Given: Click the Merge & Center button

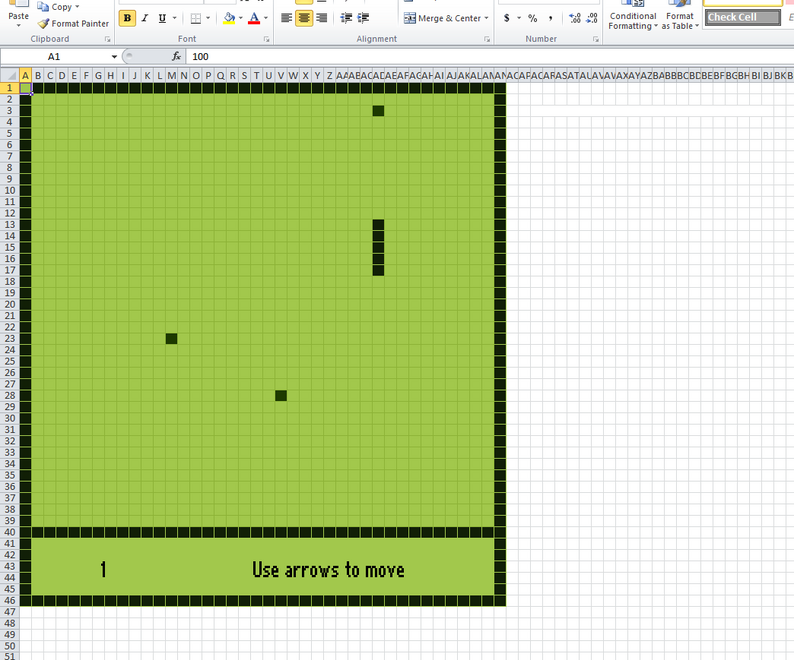Looking at the screenshot, I should point(442,18).
